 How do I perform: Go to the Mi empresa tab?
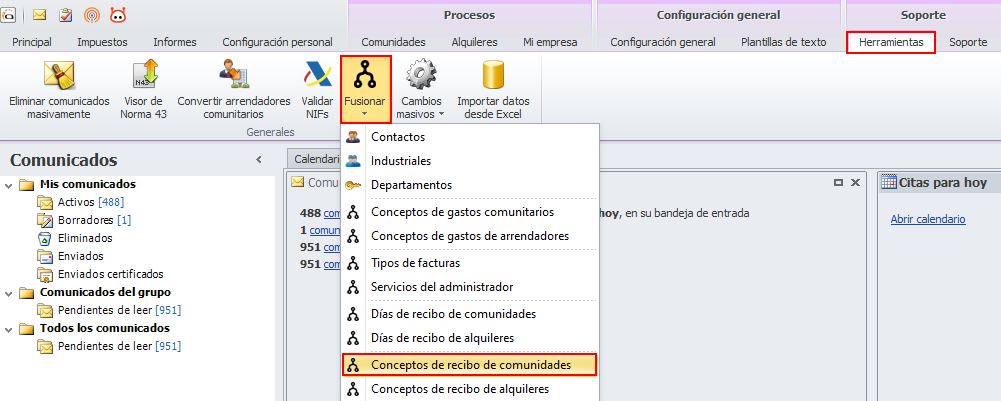pyautogui.click(x=550, y=42)
